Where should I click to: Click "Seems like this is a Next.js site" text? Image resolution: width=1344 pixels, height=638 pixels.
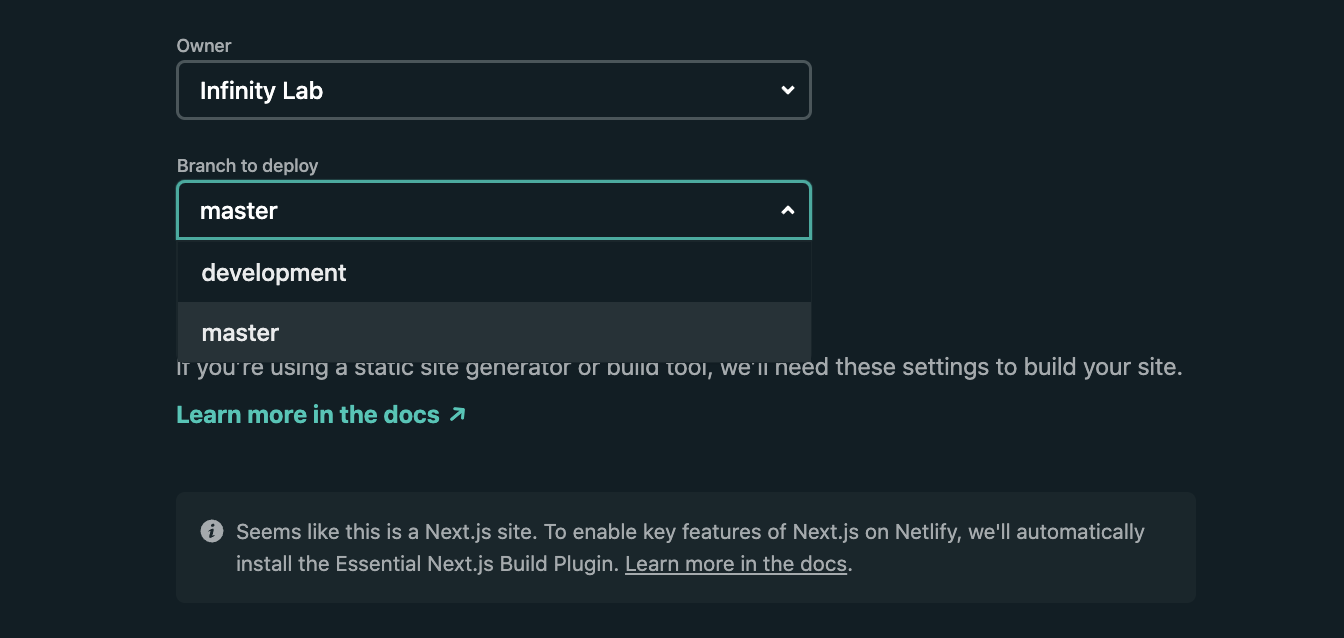coord(400,532)
